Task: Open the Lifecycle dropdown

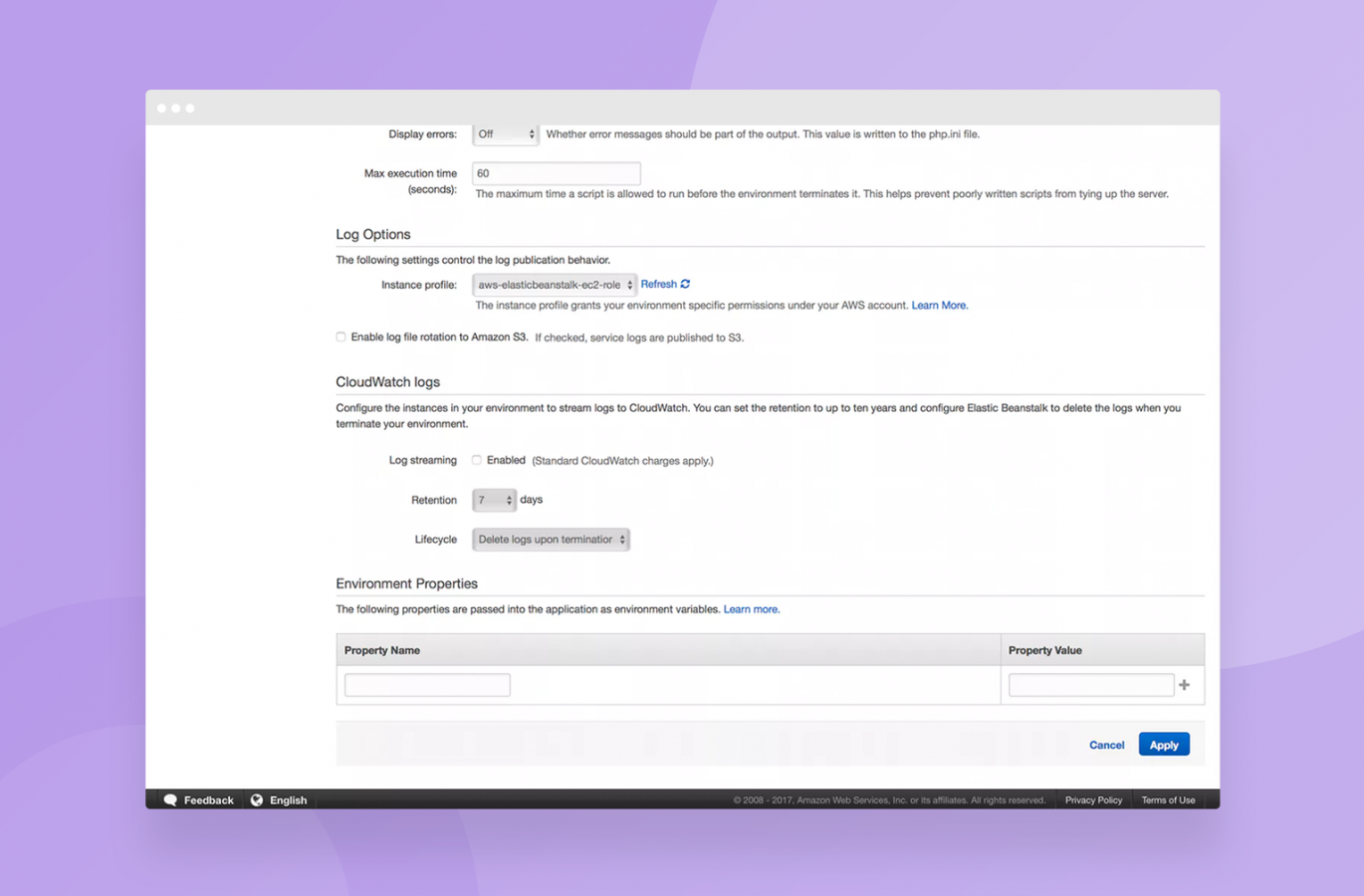Action: click(x=551, y=540)
